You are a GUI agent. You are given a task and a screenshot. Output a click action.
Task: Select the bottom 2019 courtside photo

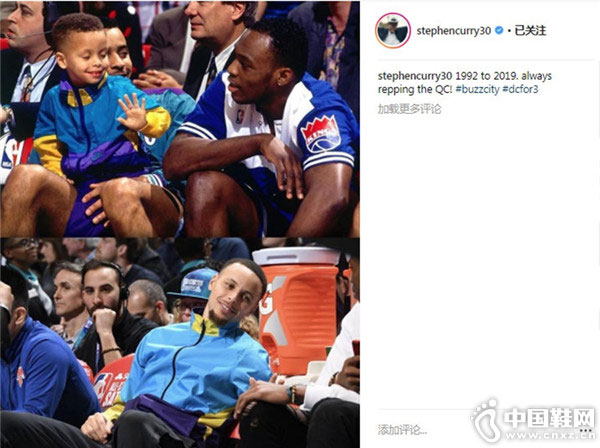point(180,342)
